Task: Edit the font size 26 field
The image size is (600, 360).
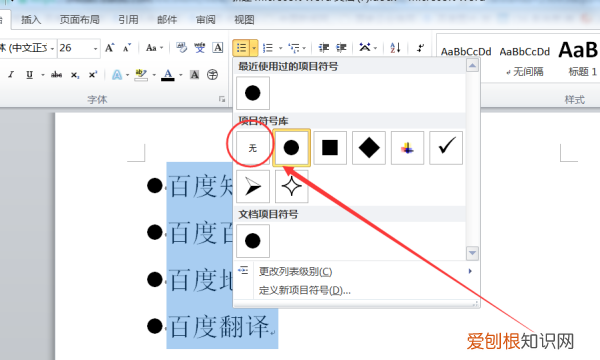Action: tap(75, 48)
